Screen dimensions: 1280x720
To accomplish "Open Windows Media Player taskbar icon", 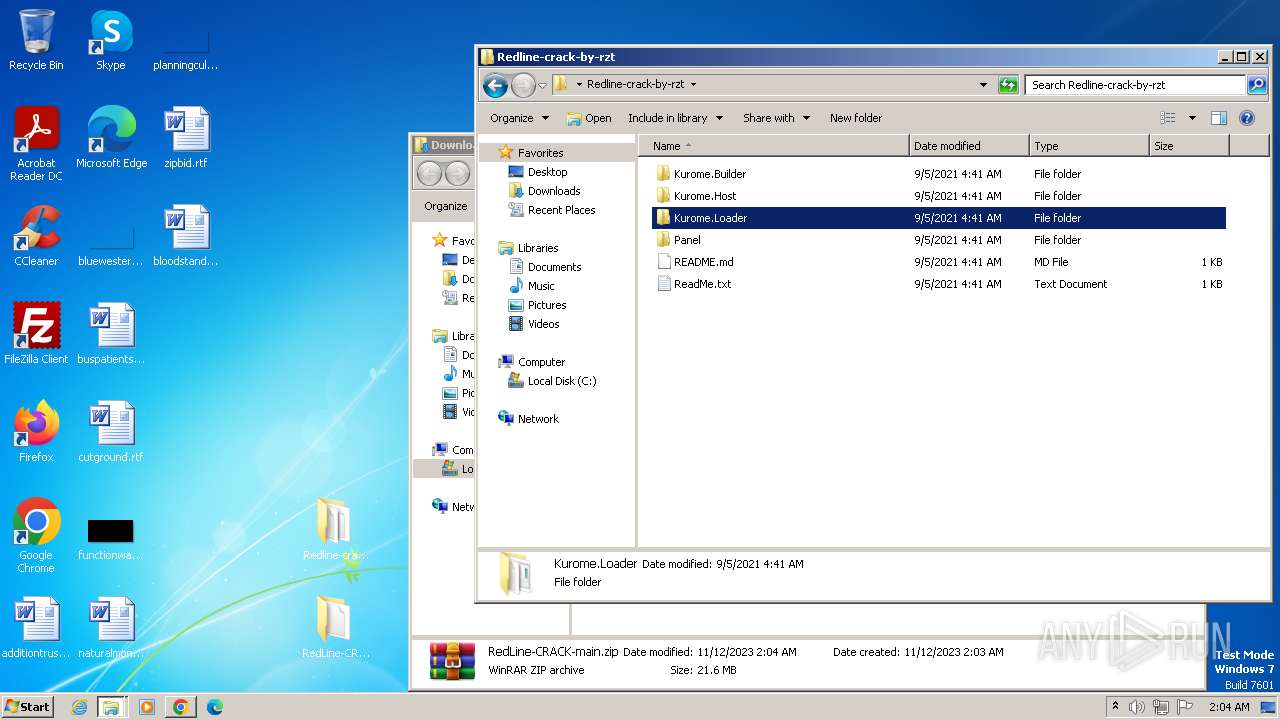I will click(146, 707).
